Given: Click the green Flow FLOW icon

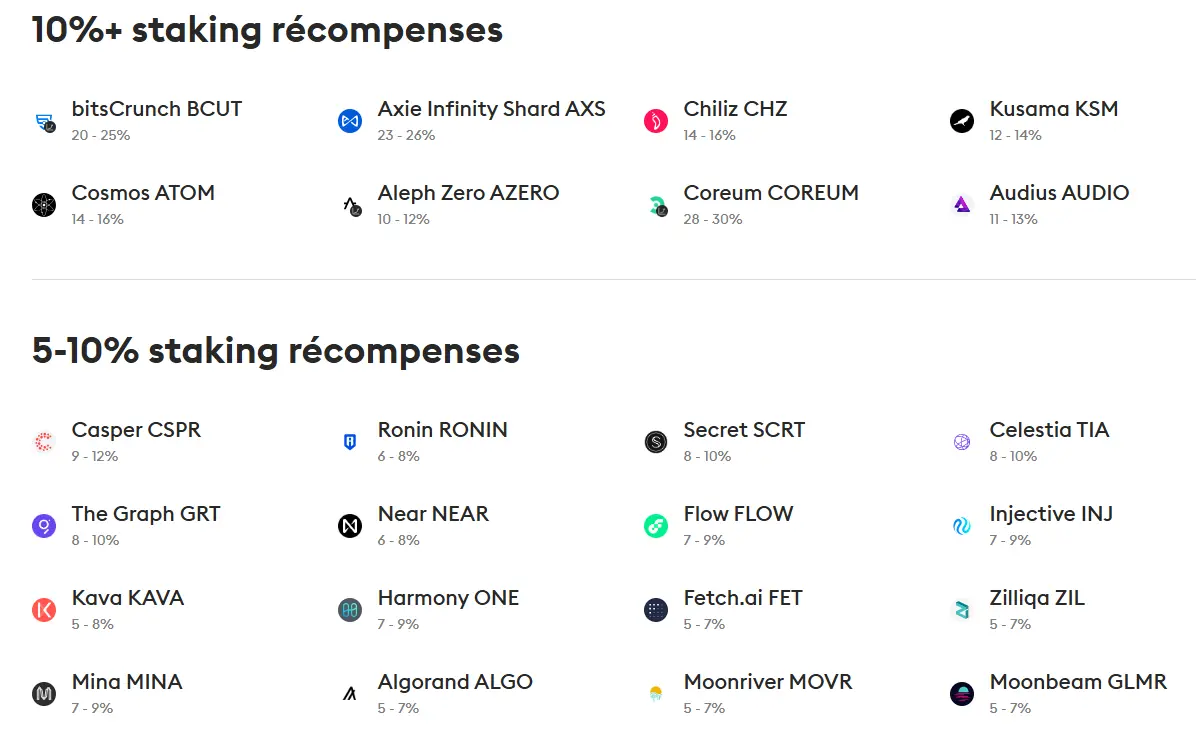Looking at the screenshot, I should pos(656,526).
